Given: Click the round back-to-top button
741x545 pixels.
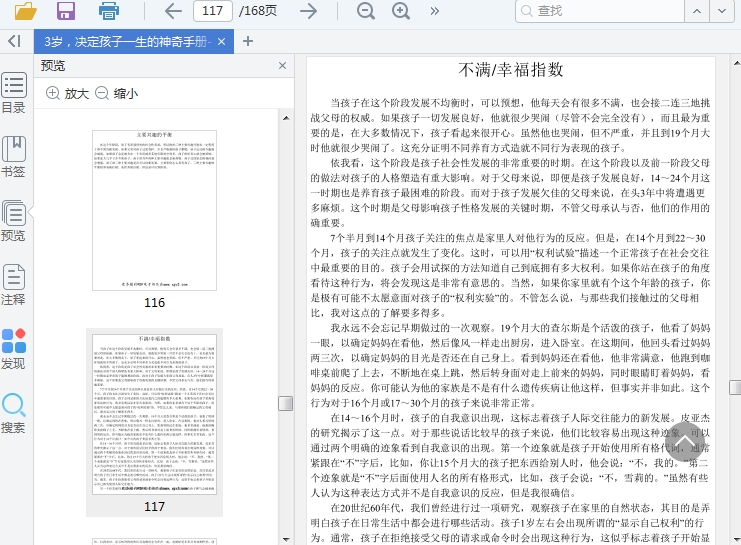Looking at the screenshot, I should click(685, 442).
